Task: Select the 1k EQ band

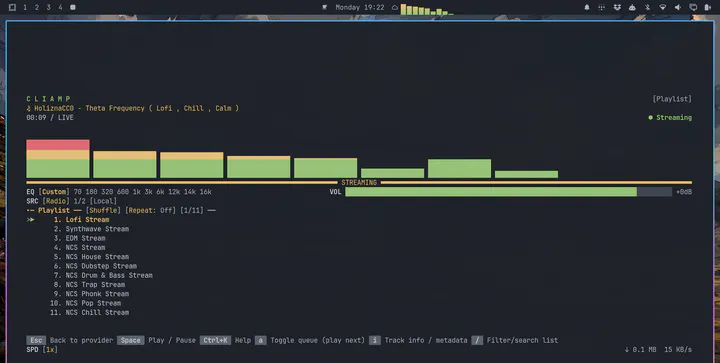Action: (136, 192)
